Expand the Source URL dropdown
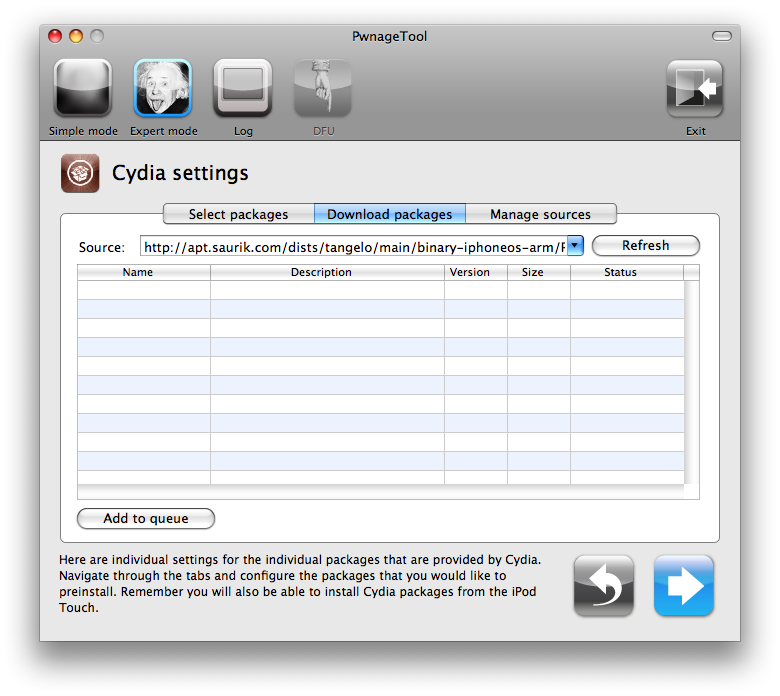The image size is (780, 696). tap(575, 246)
